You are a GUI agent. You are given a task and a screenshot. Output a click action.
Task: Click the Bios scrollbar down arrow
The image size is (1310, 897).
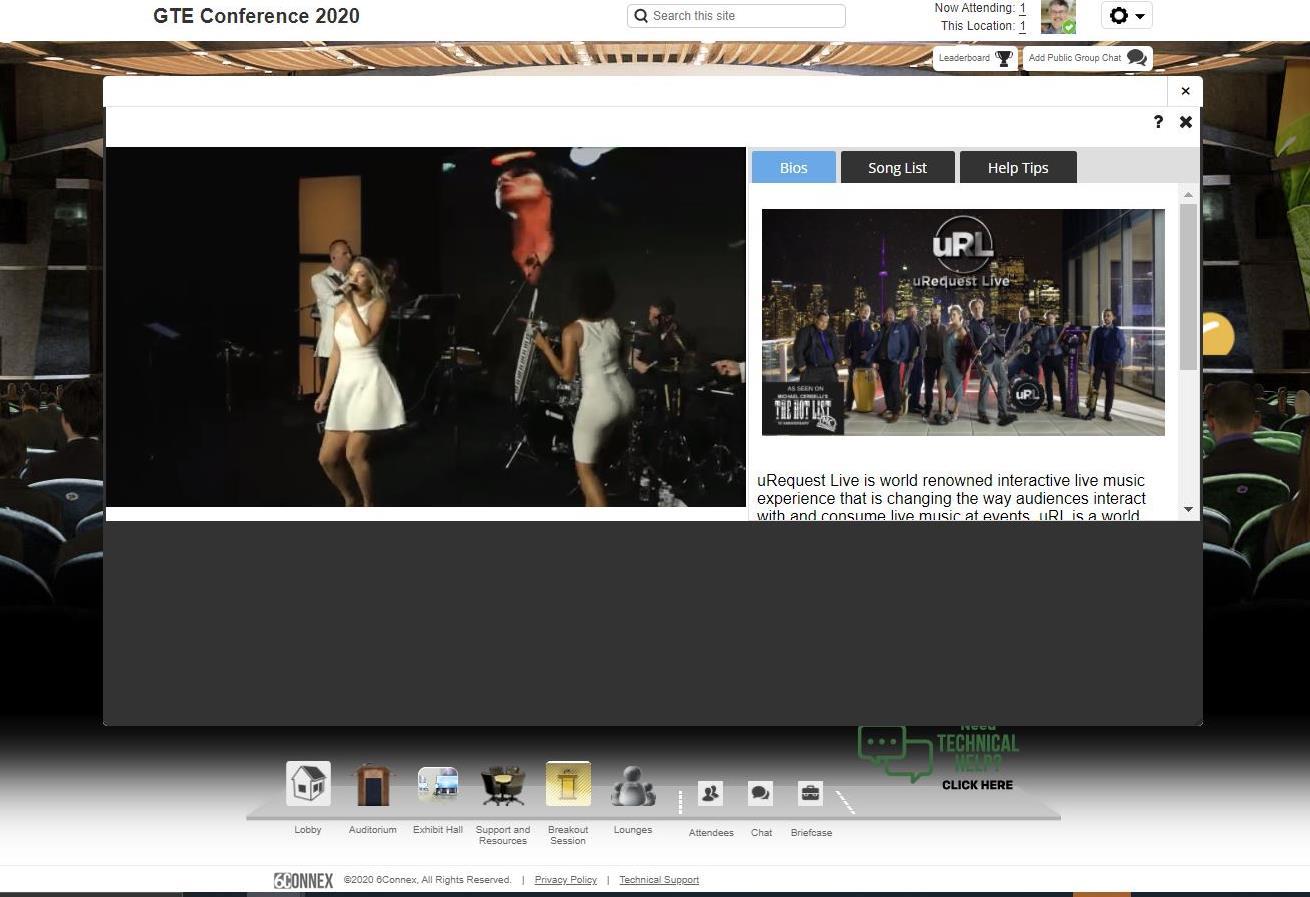pyautogui.click(x=1188, y=509)
